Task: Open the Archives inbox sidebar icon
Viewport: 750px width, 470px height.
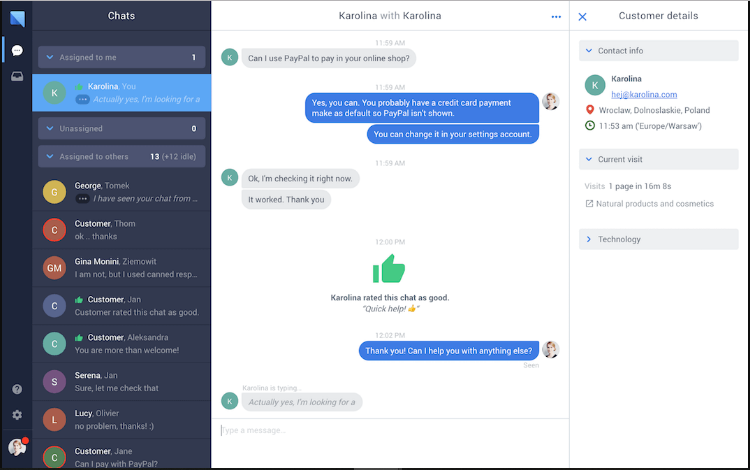Action: point(17,77)
